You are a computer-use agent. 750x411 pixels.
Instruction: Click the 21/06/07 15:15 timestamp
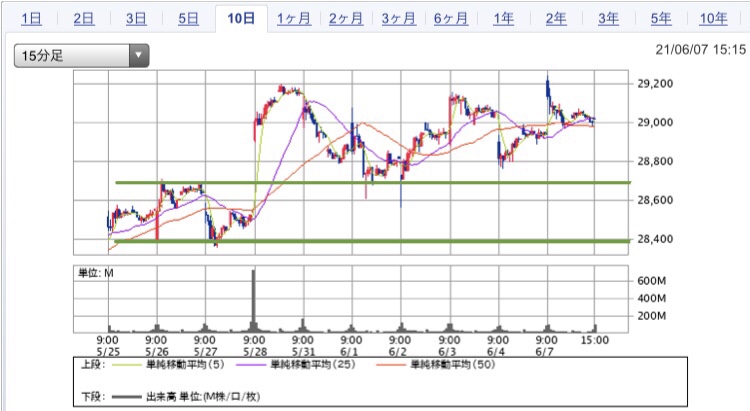coord(700,50)
